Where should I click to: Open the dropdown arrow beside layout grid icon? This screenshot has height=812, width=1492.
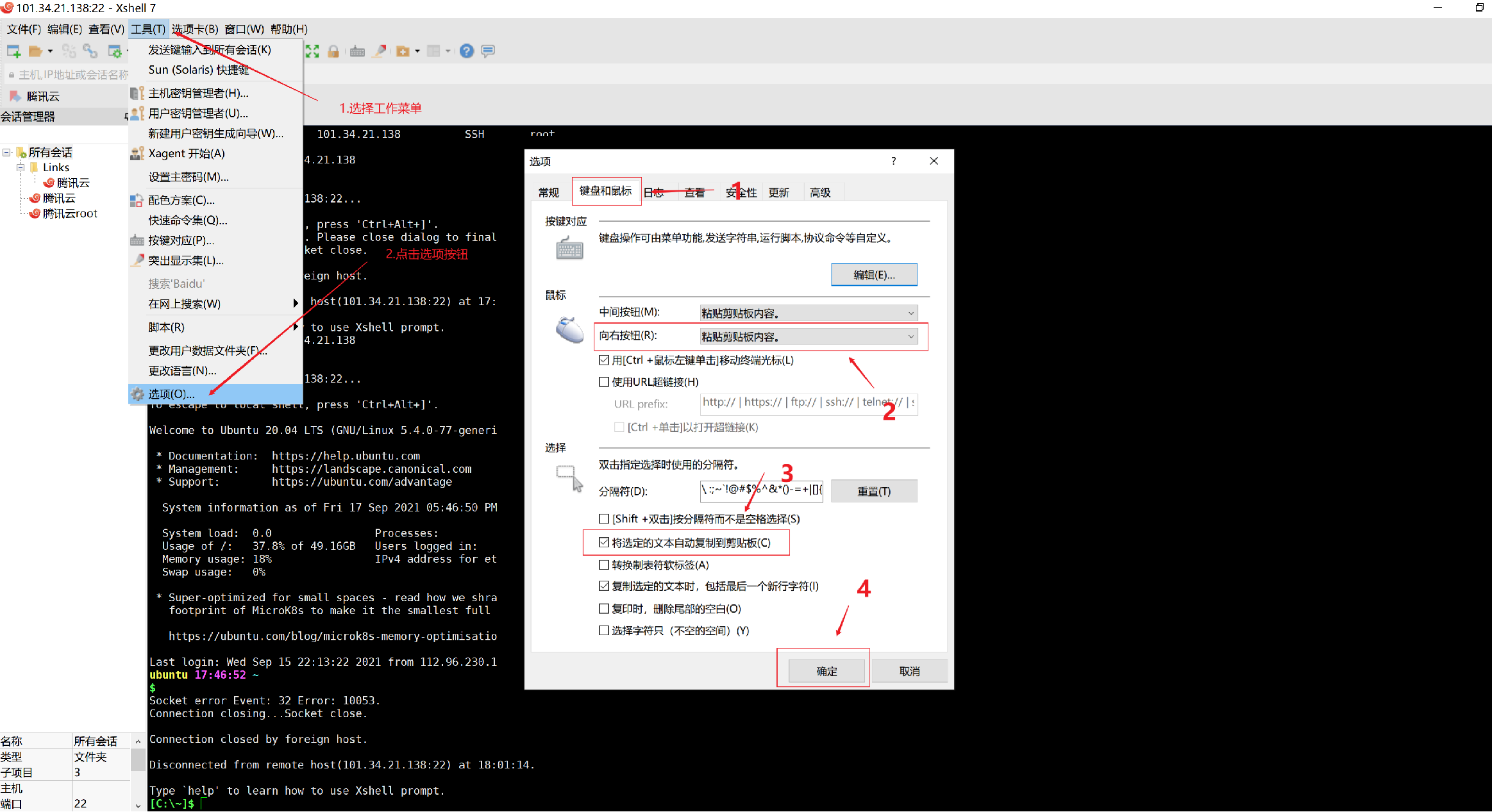point(448,51)
